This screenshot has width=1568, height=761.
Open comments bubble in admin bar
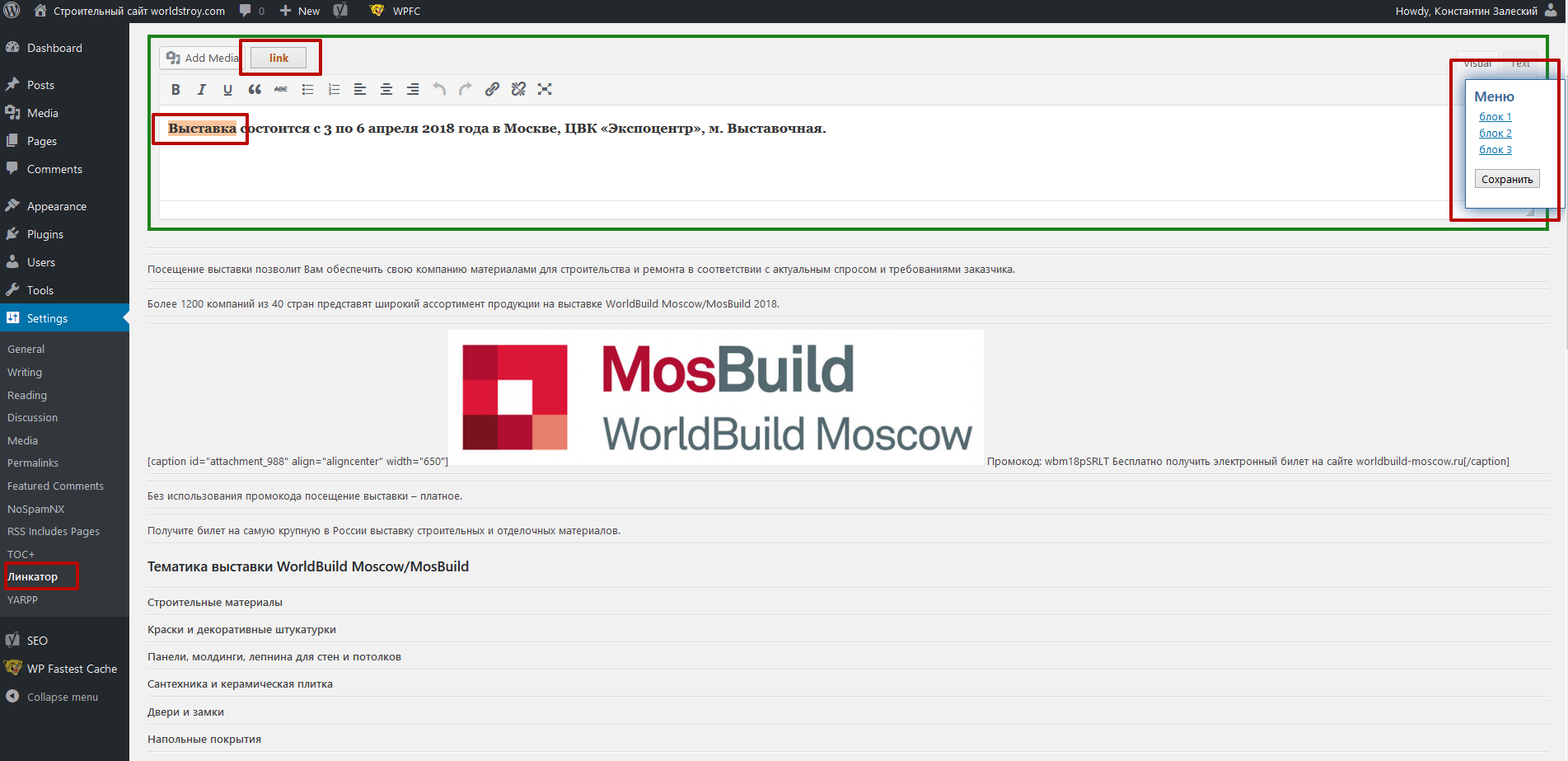[251, 11]
